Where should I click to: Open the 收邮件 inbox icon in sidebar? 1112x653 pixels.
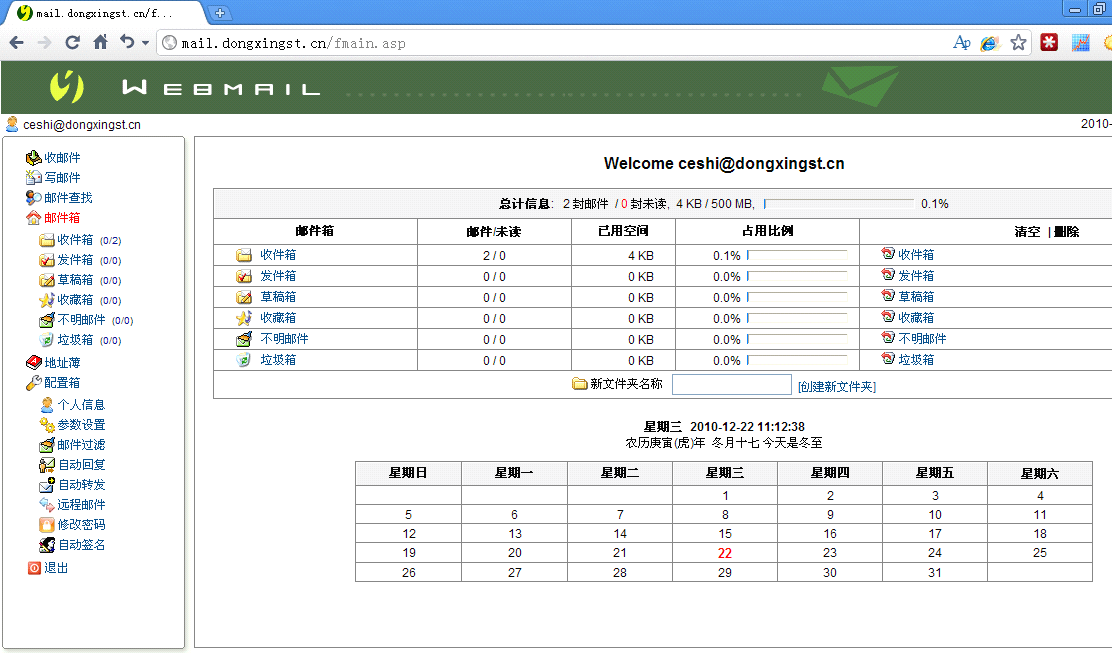34,158
